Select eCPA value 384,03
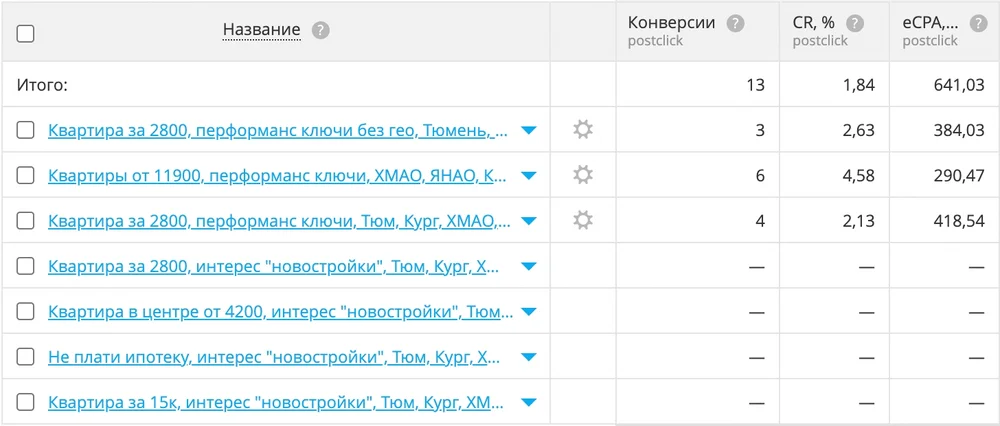Viewport: 1000px width, 426px height. (x=957, y=130)
